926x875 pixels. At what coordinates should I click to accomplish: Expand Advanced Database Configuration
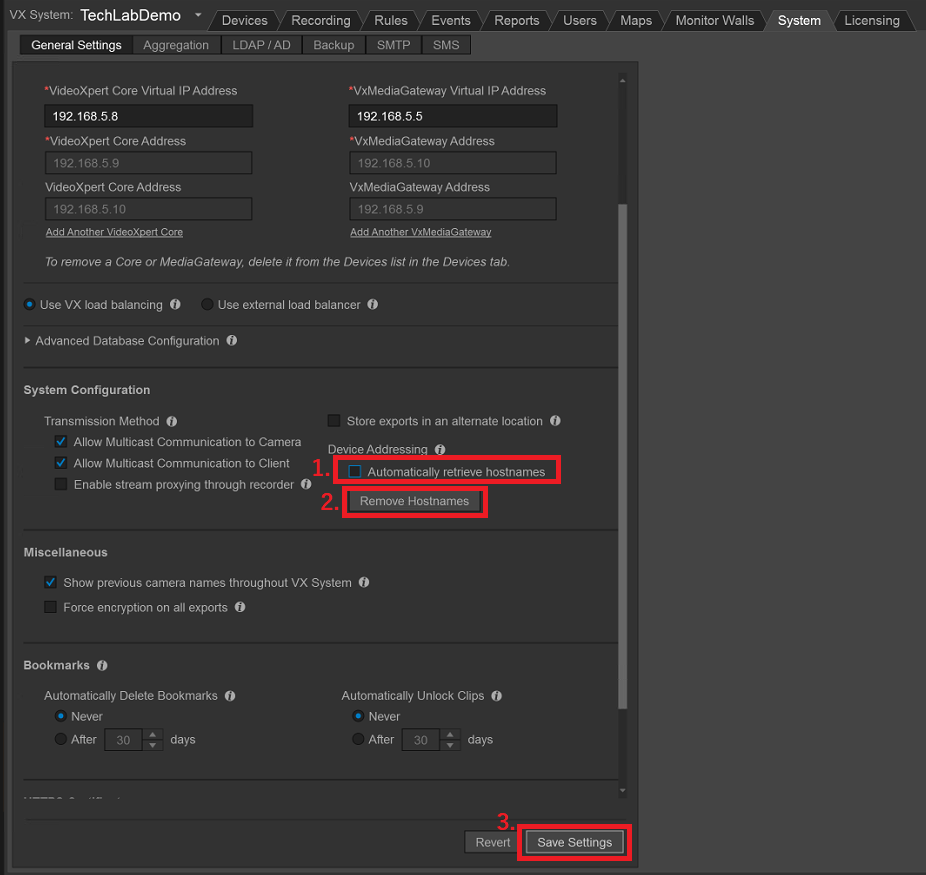[27, 340]
